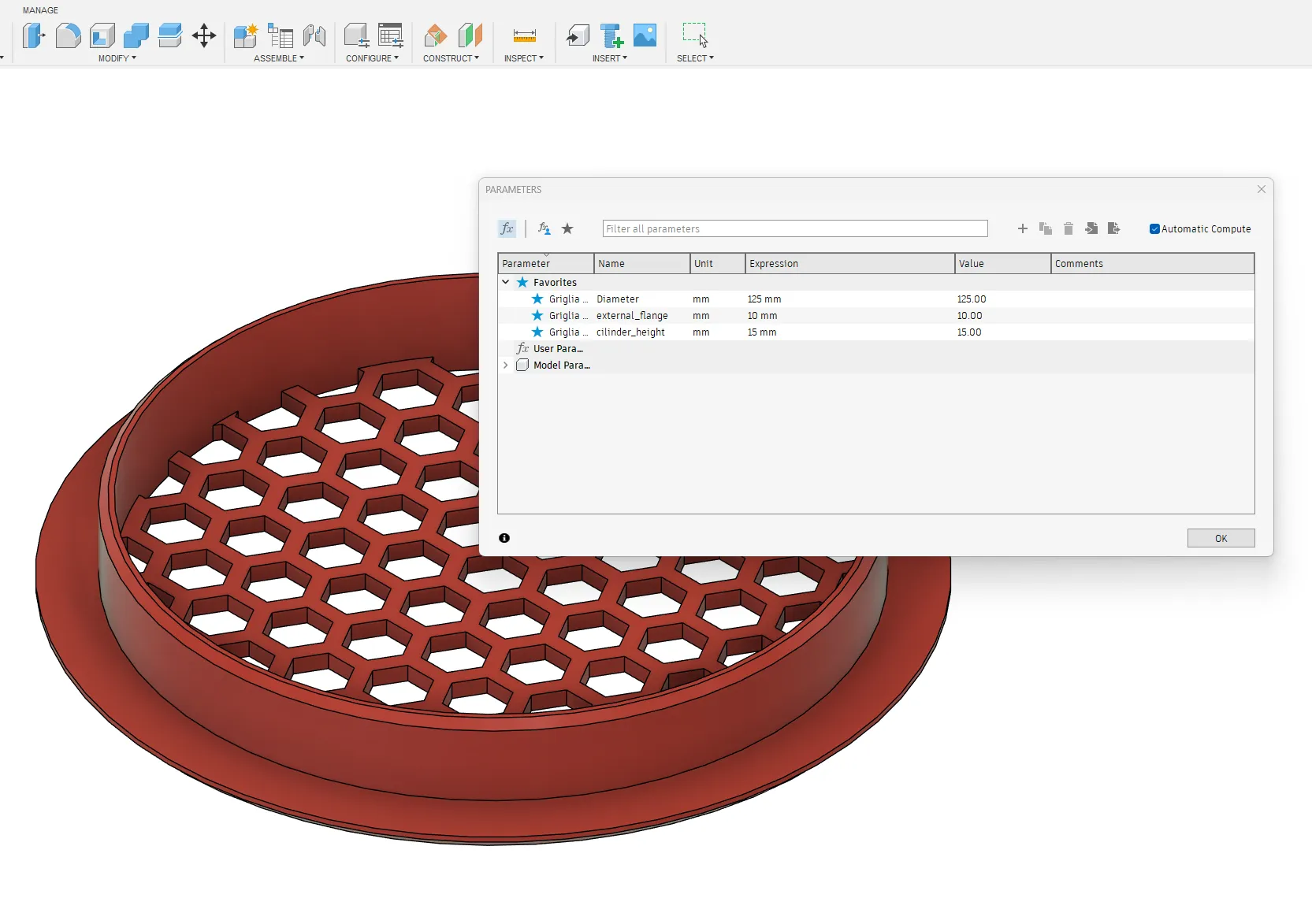Open the ASSEMBLE dropdown menu
This screenshot has width=1312, height=924.
tap(279, 58)
